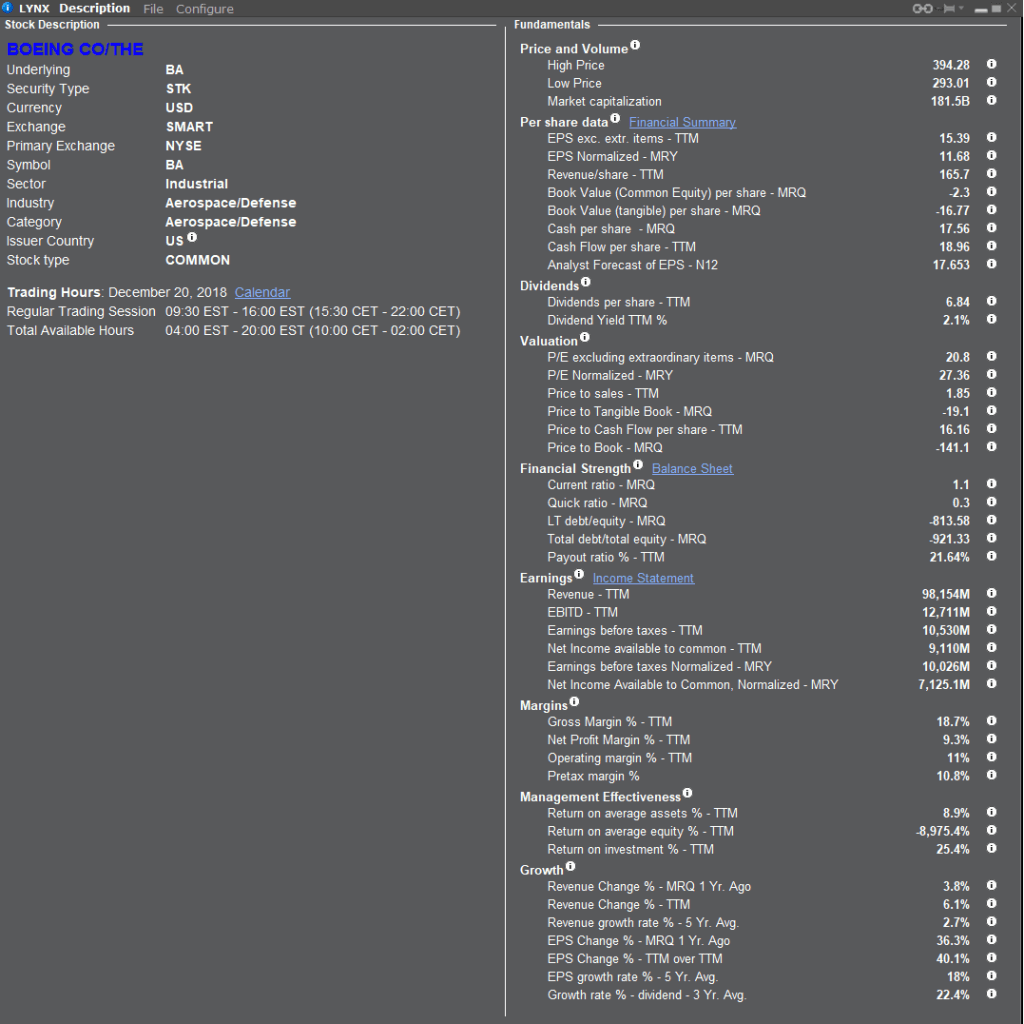This screenshot has width=1024, height=1024.
Task: Click the BOEING CO/THE company title
Action: 75,49
